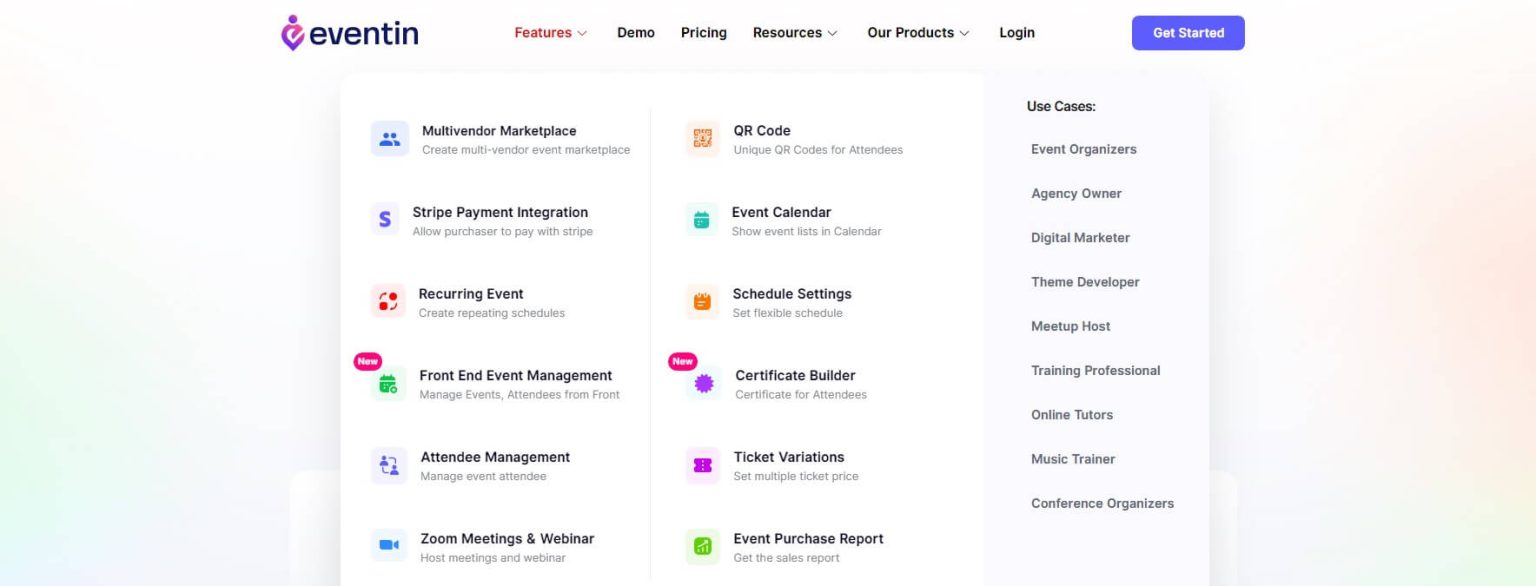Click the Ticket Variations icon

tap(702, 464)
